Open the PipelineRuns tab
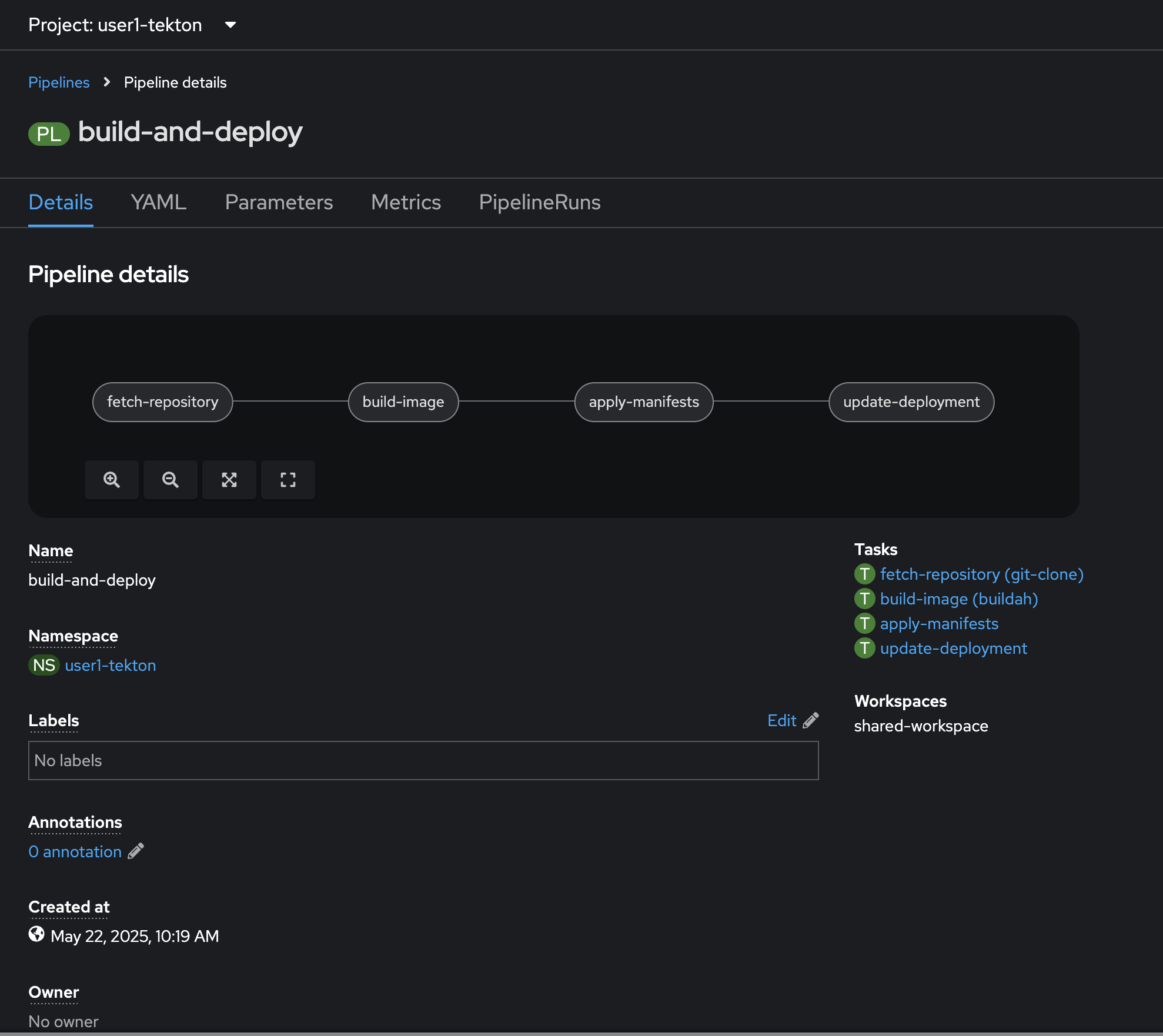The width and height of the screenshot is (1163, 1036). tap(540, 202)
